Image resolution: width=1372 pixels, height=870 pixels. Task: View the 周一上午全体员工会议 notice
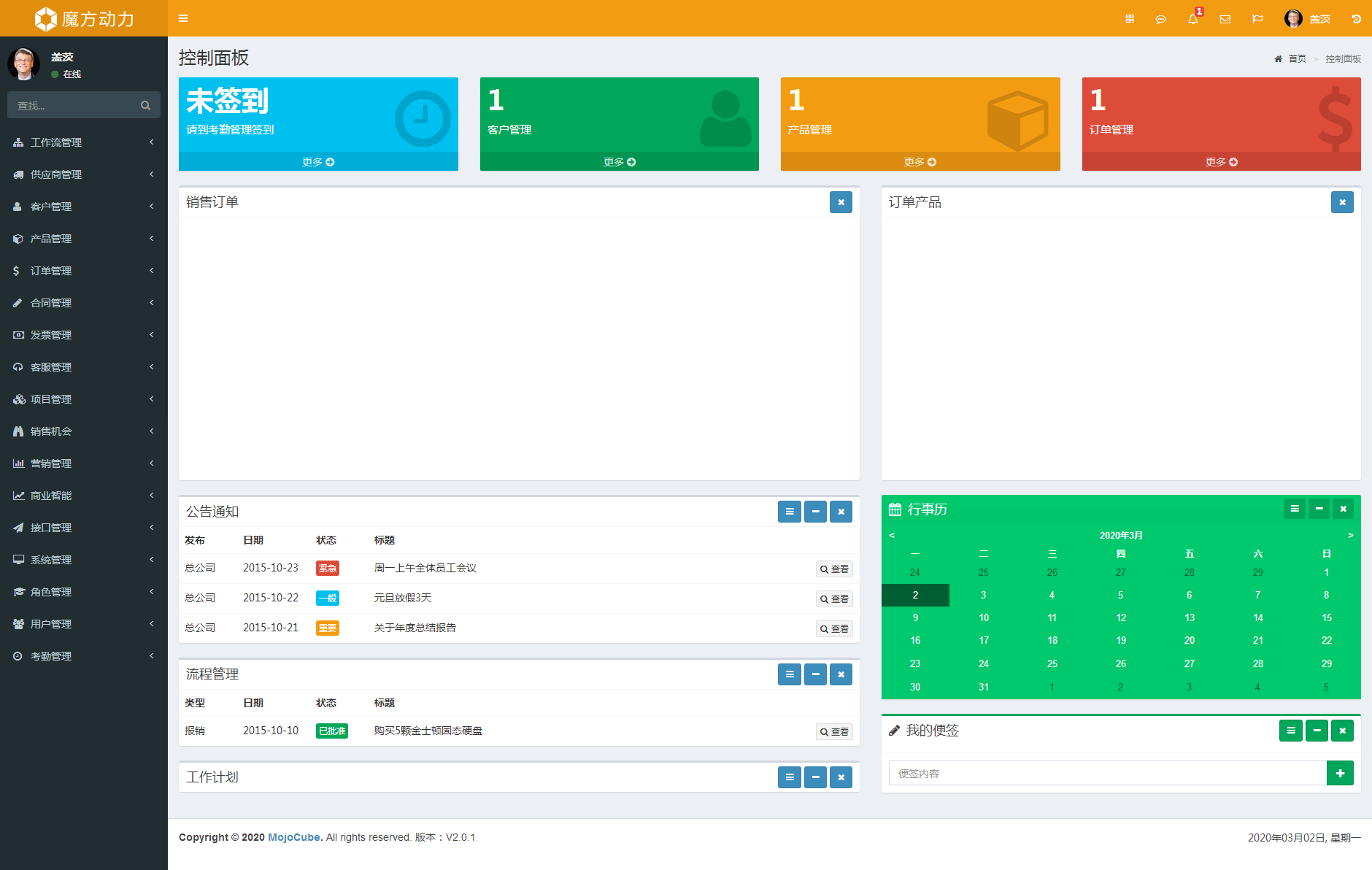834,569
